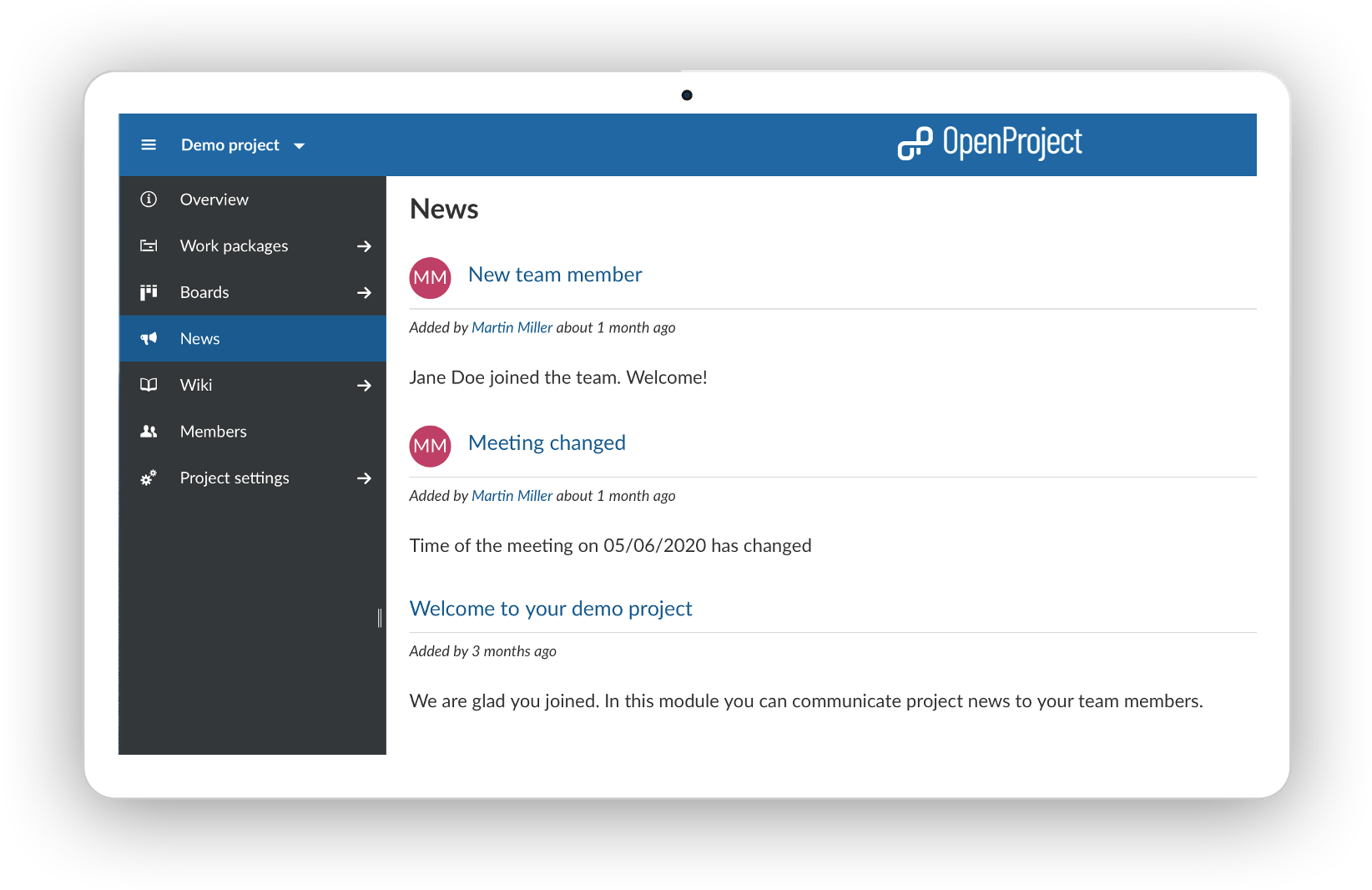Viewport: 1372px width, 890px height.
Task: Open the Members menu item
Action: click(214, 432)
